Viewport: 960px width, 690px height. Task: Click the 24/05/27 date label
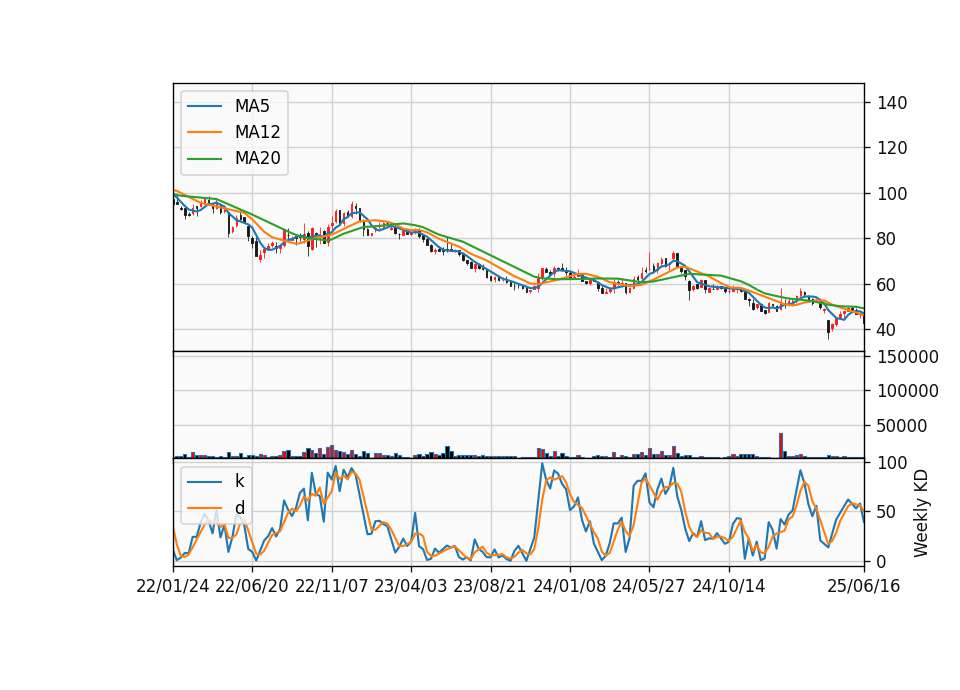(x=649, y=586)
